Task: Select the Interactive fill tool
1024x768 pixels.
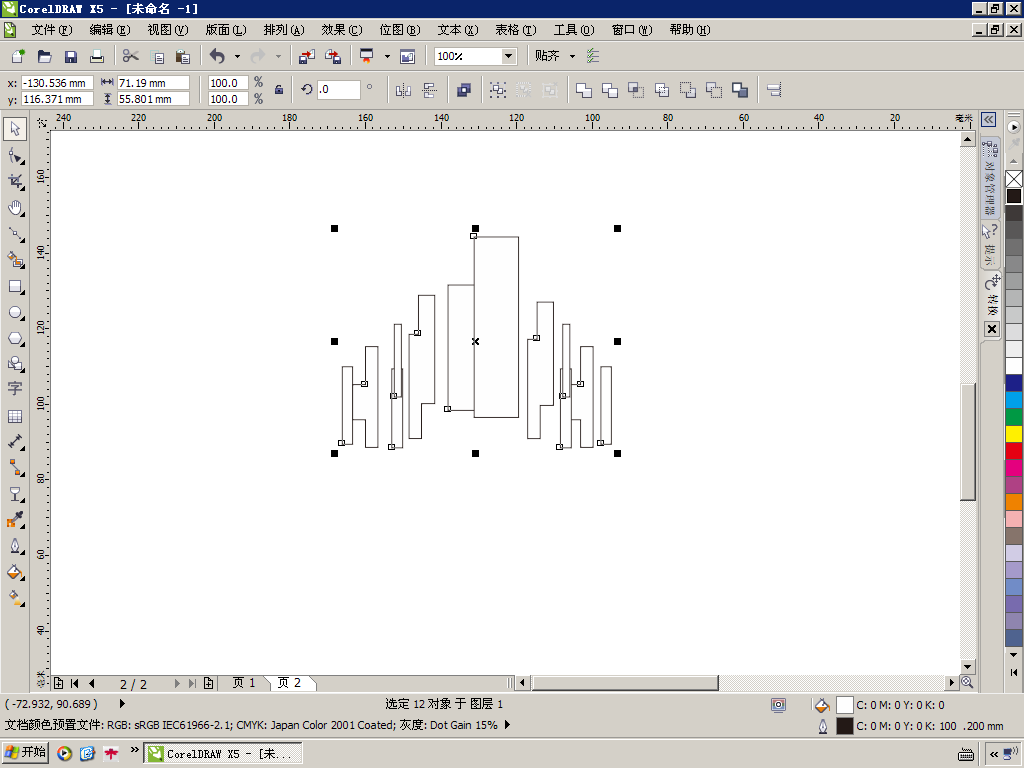Action: (x=15, y=598)
